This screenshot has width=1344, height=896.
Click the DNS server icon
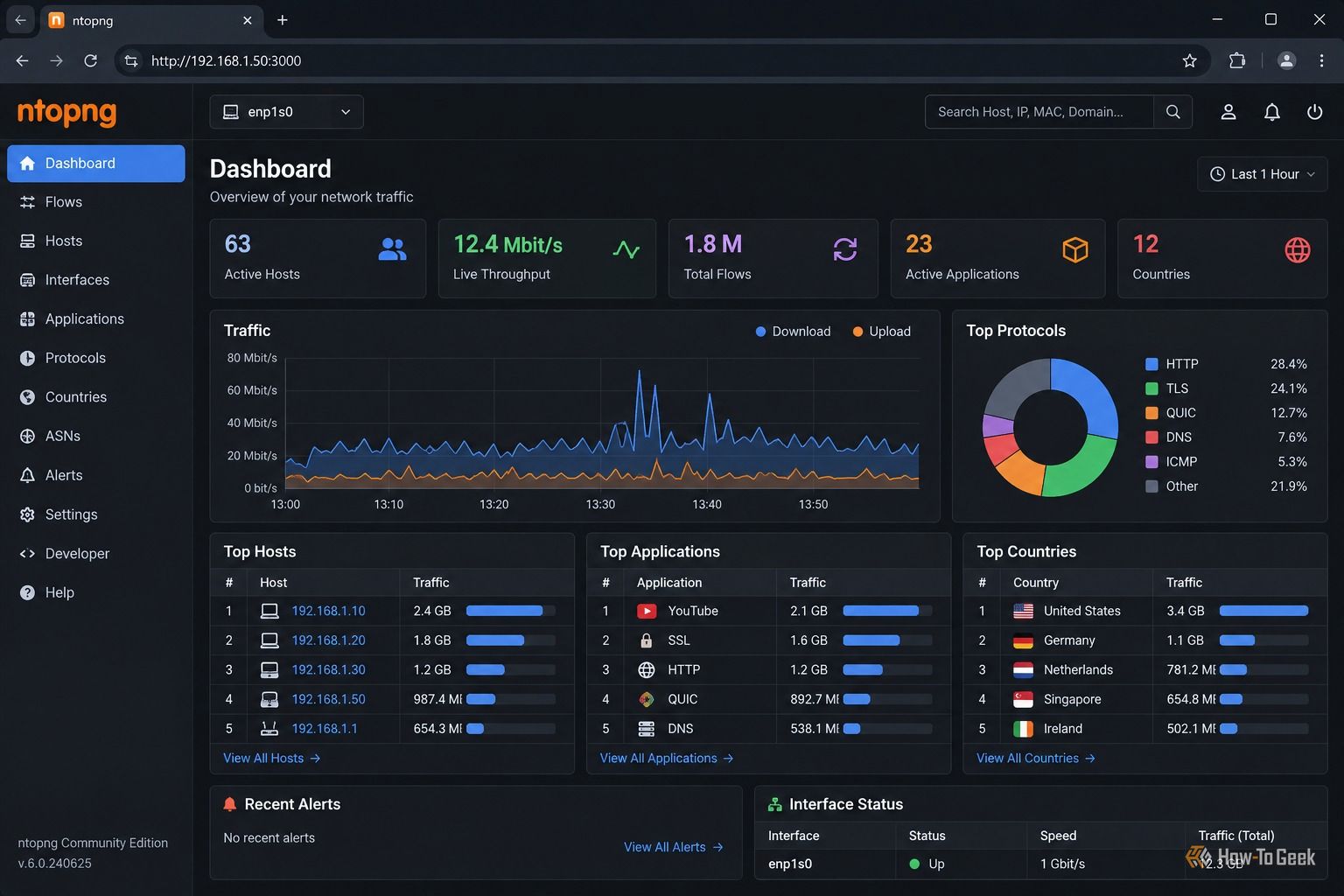[x=647, y=729]
